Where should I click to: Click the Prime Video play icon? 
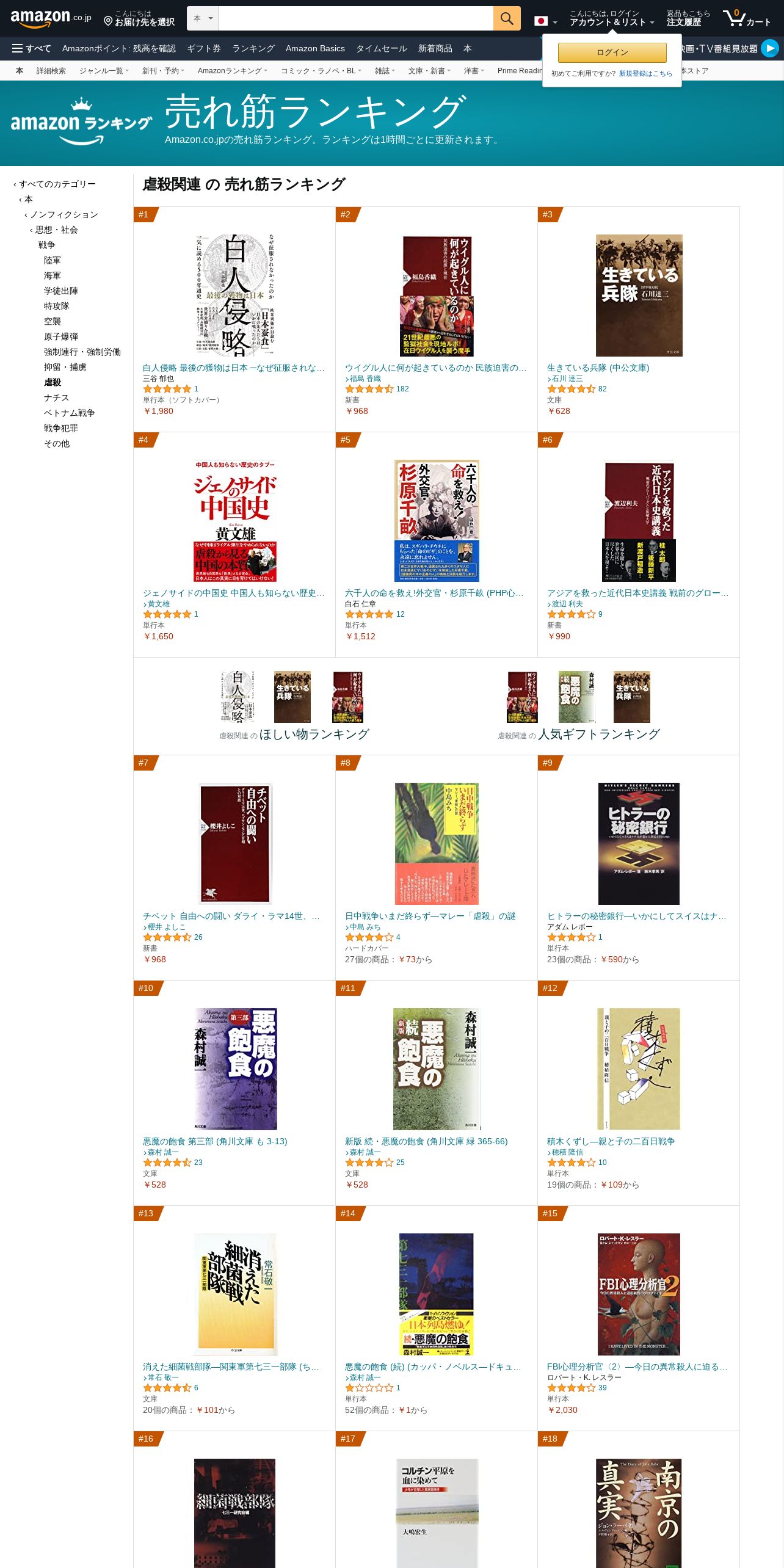pos(769,48)
